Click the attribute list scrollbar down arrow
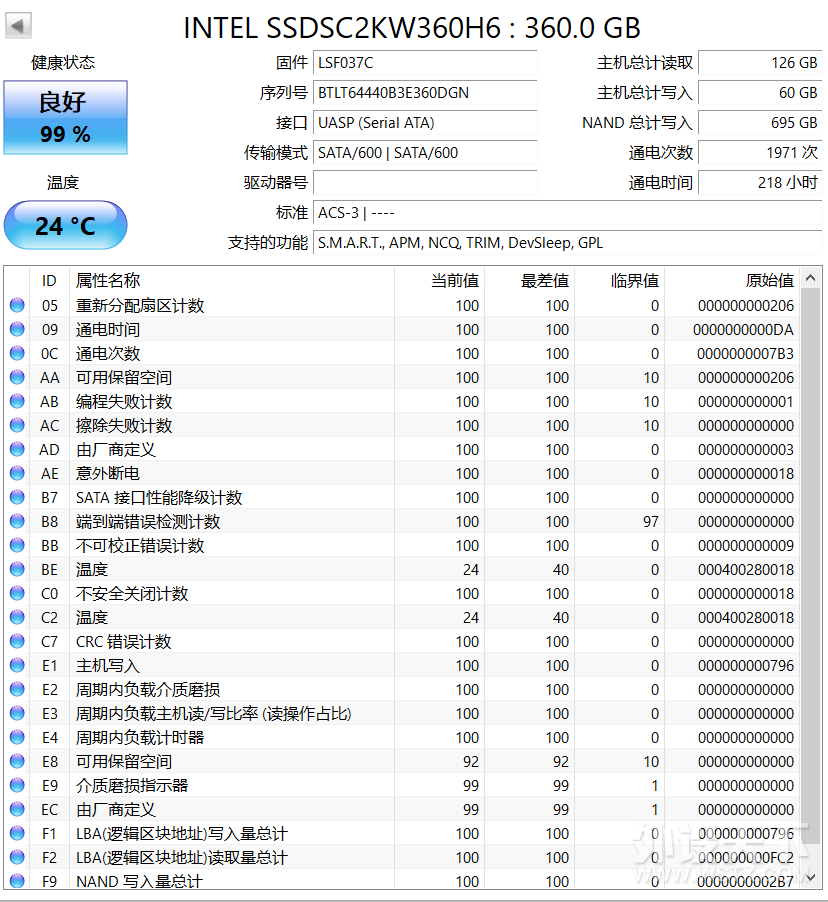 pos(811,878)
